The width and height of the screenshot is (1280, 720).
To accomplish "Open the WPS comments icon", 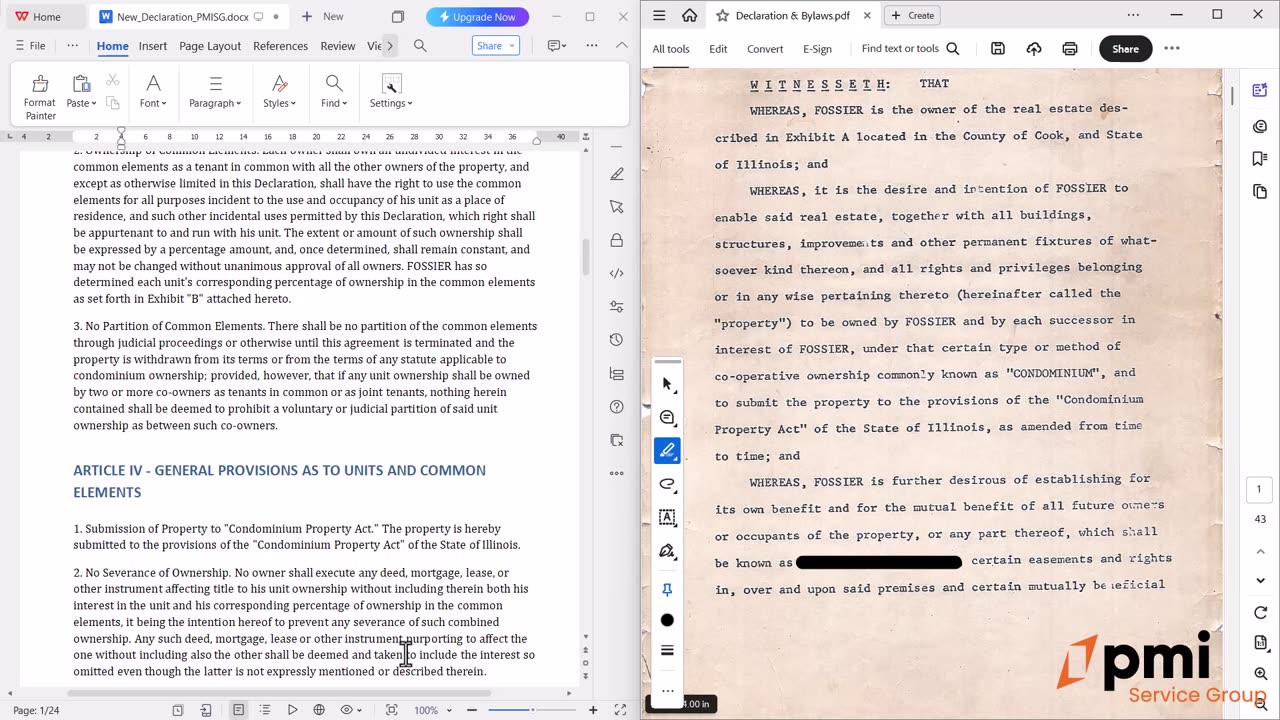I will 555,46.
